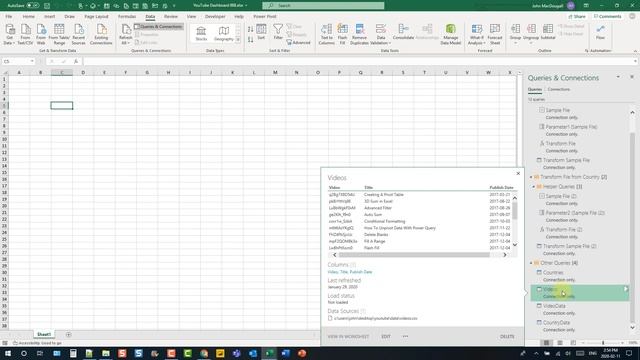Click Queries pane scroll down arrow
Screen dimensions: 640x360
click(632, 327)
